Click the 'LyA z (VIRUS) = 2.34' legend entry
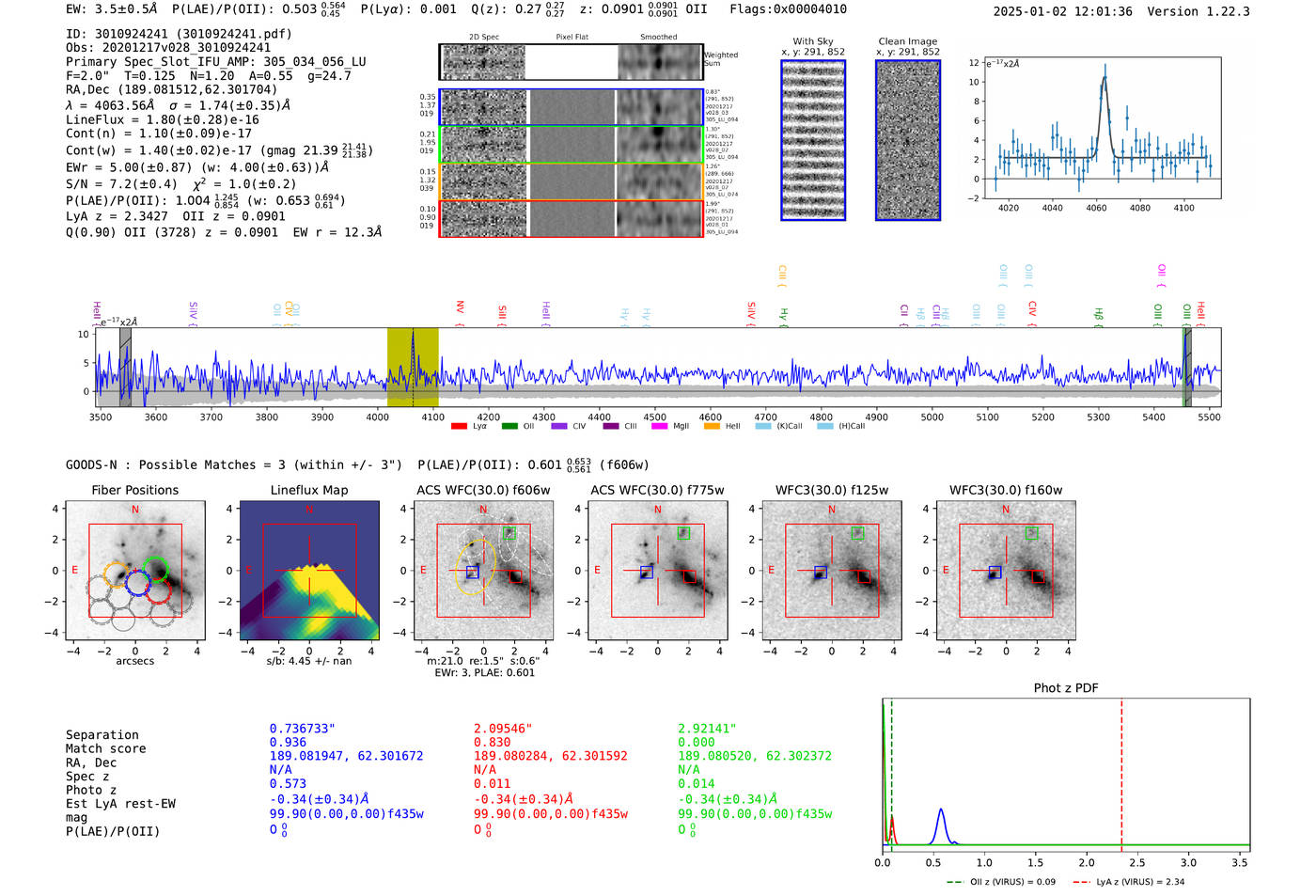1316x896 pixels. (x=1128, y=882)
